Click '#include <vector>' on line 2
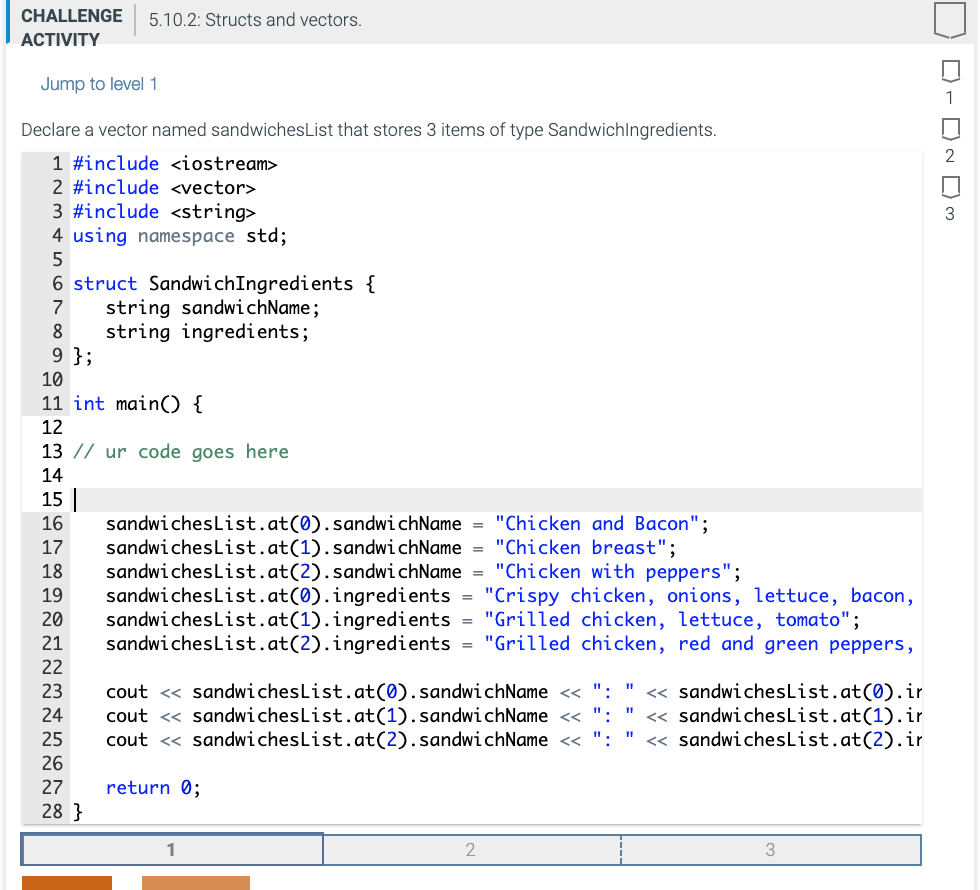 164,188
